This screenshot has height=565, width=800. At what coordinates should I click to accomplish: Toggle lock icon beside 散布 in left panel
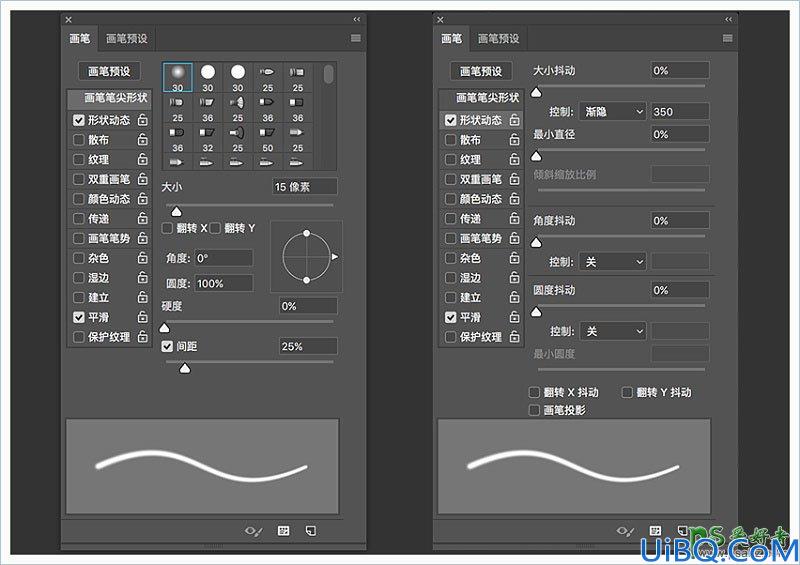tap(142, 139)
